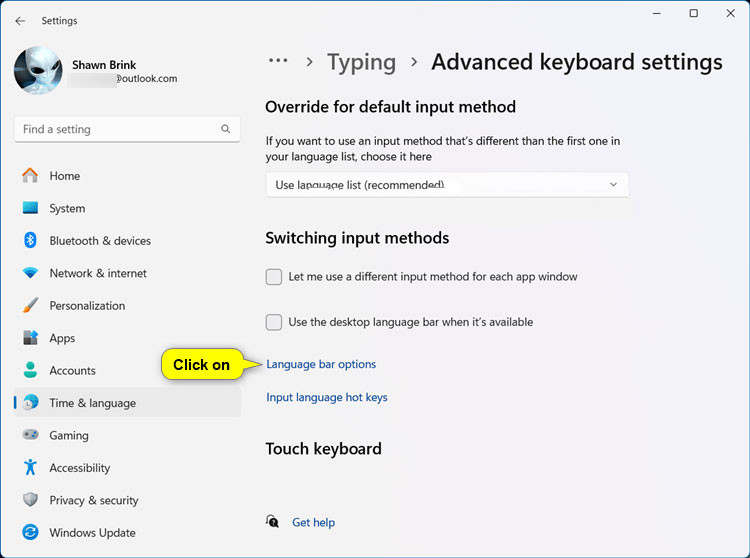This screenshot has height=558, width=750.
Task: Go to System settings label
Action: (x=67, y=208)
